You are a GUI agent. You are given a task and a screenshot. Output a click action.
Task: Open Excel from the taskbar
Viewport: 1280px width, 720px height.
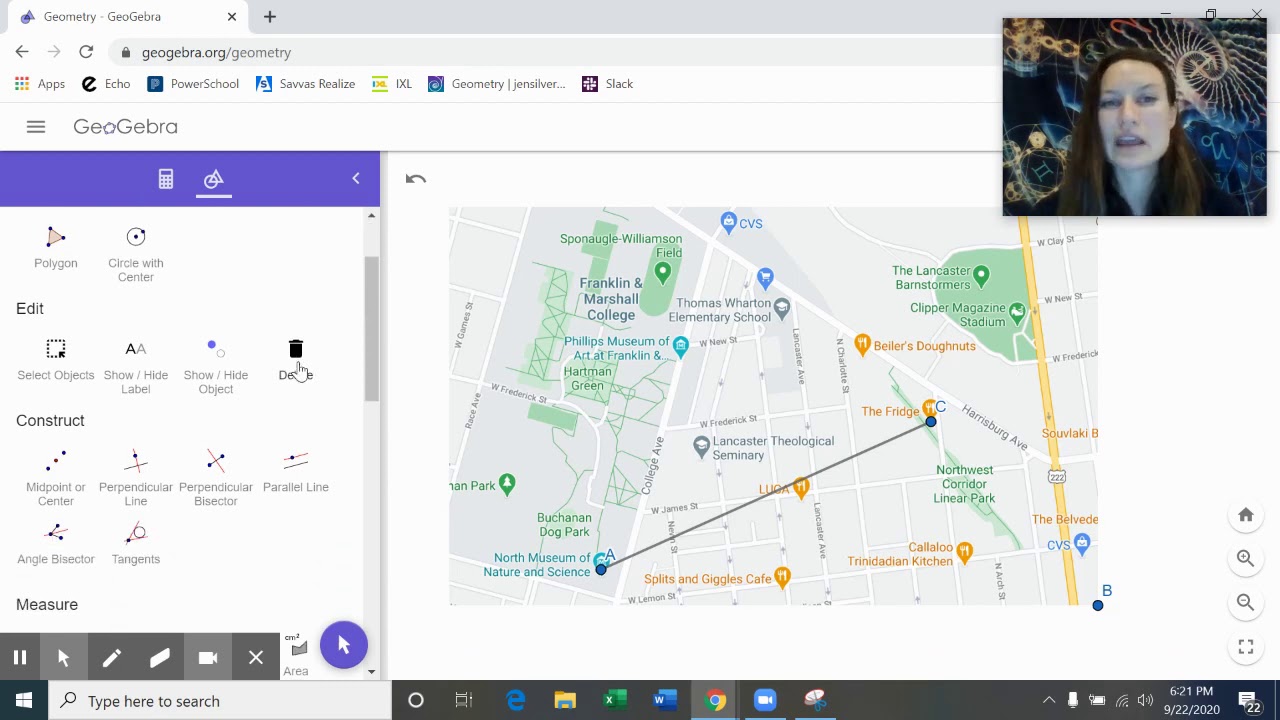[x=615, y=701]
